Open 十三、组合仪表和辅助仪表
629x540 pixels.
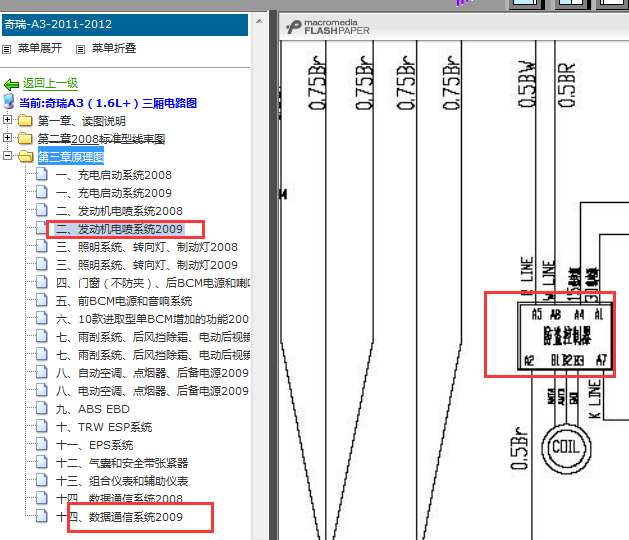click(122, 481)
